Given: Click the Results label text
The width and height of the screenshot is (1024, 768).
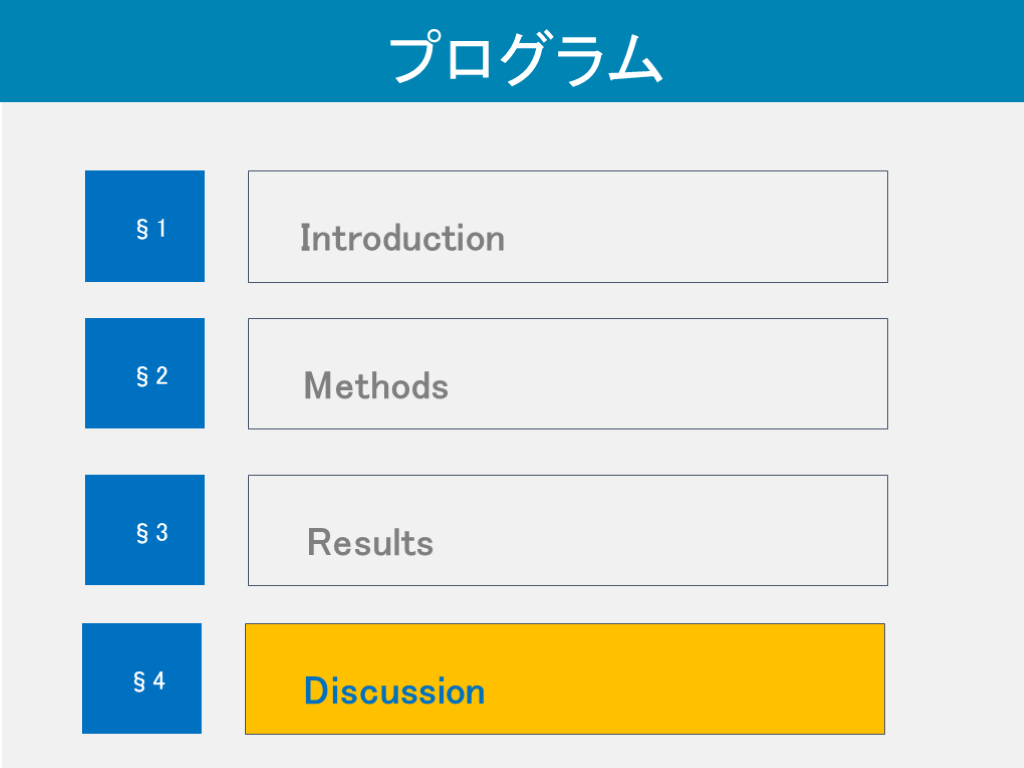Looking at the screenshot, I should tap(370, 542).
